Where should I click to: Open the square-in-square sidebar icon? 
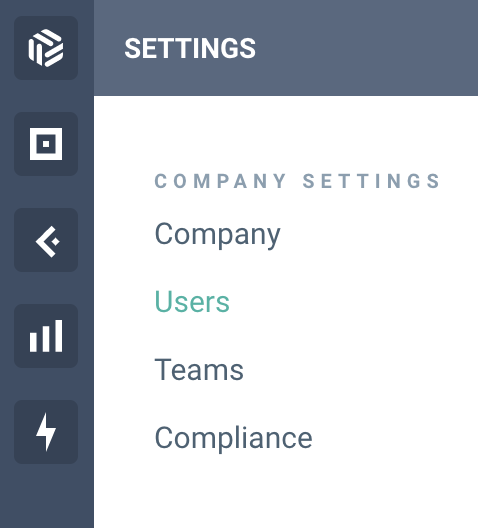(46, 144)
